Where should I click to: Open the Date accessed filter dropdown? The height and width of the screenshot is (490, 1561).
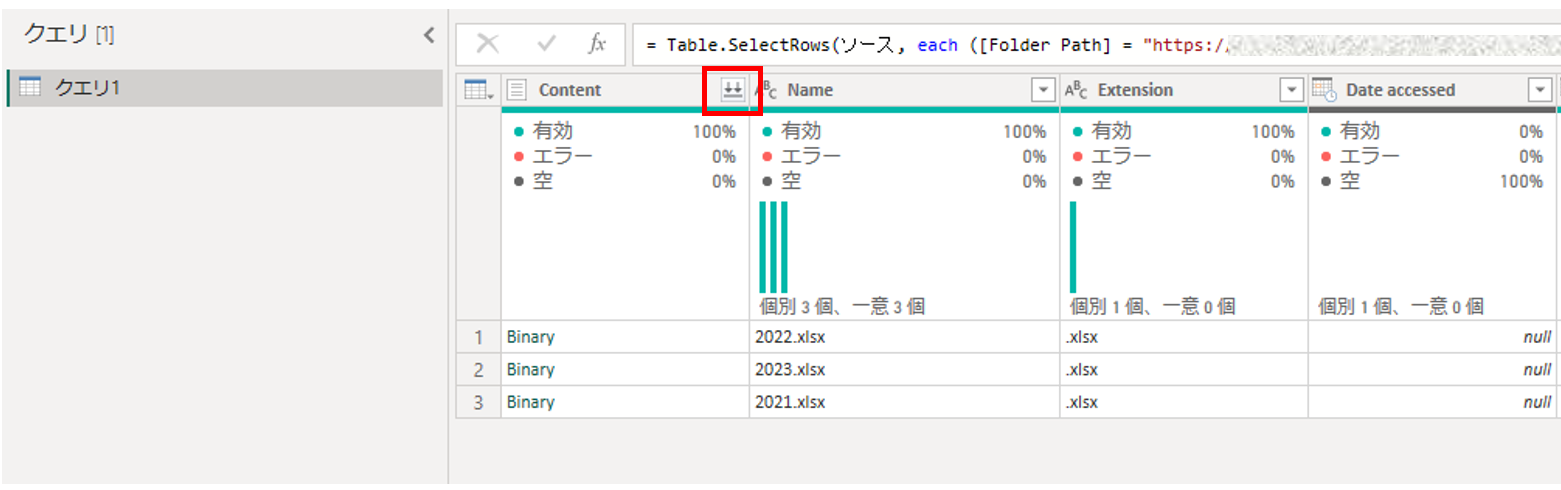pyautogui.click(x=1541, y=90)
